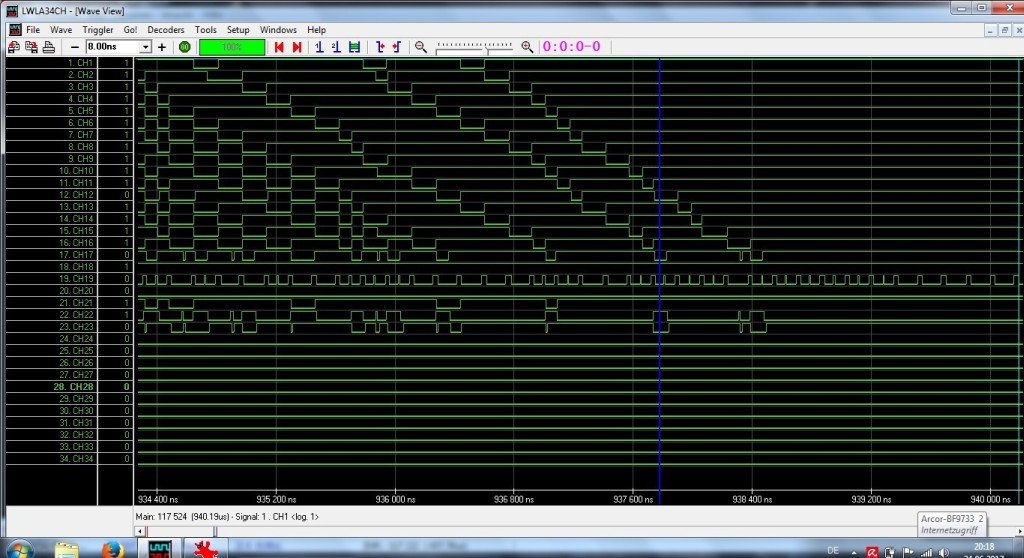Jump to the first red marker arrow
This screenshot has width=1024, height=558.
tap(280, 47)
